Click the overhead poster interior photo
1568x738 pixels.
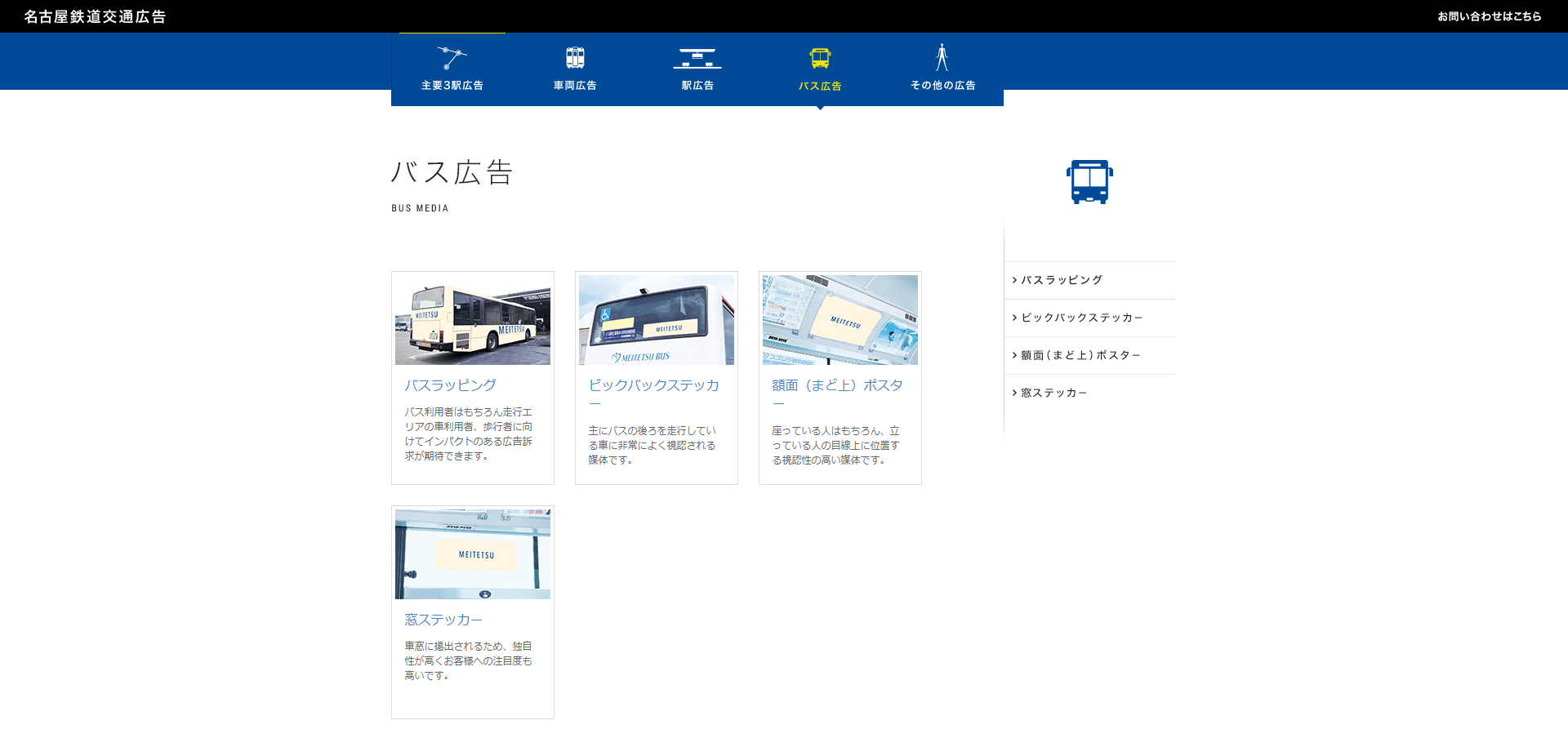[x=840, y=320]
